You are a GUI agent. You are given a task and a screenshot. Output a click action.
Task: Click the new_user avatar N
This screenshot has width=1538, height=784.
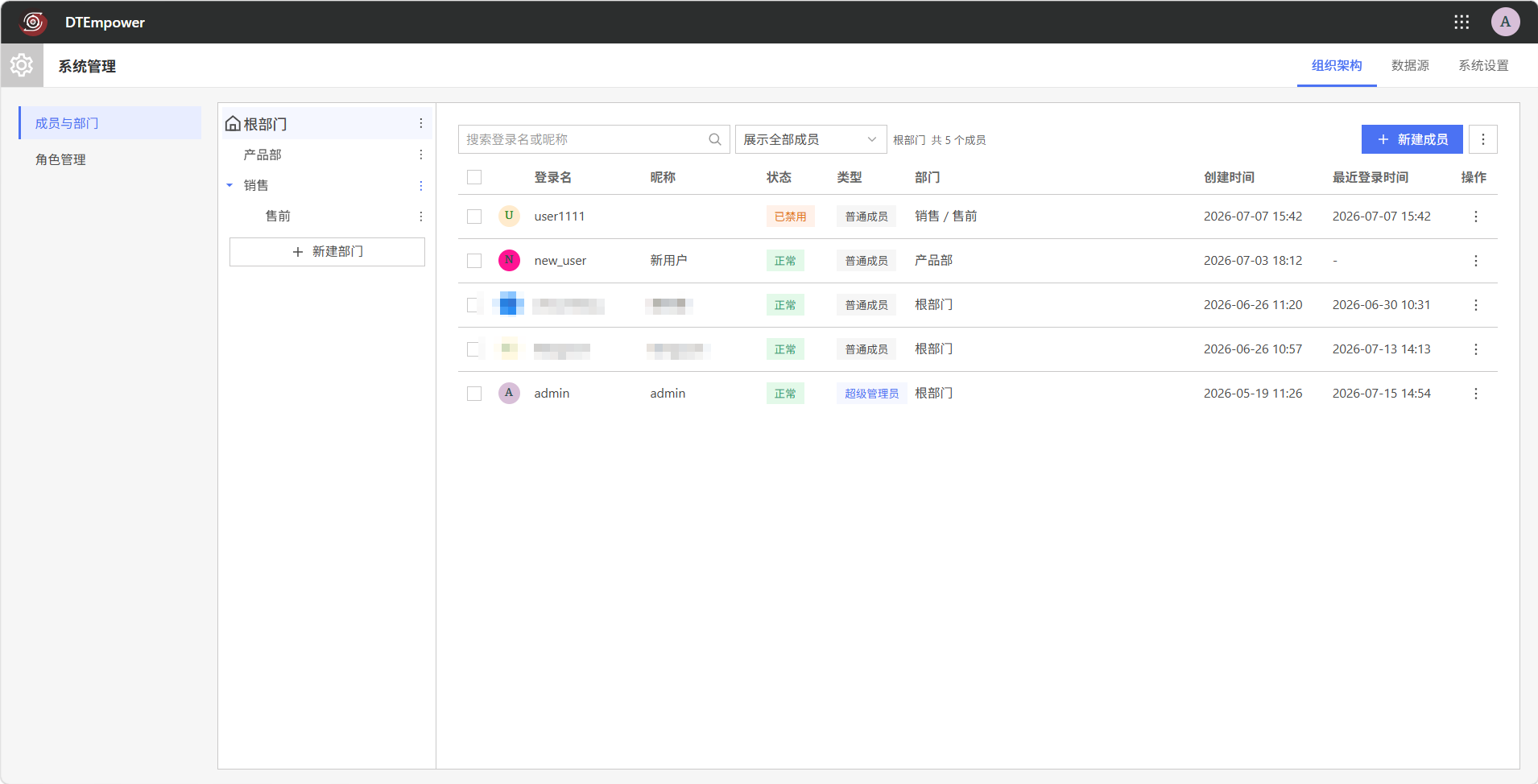pos(509,260)
